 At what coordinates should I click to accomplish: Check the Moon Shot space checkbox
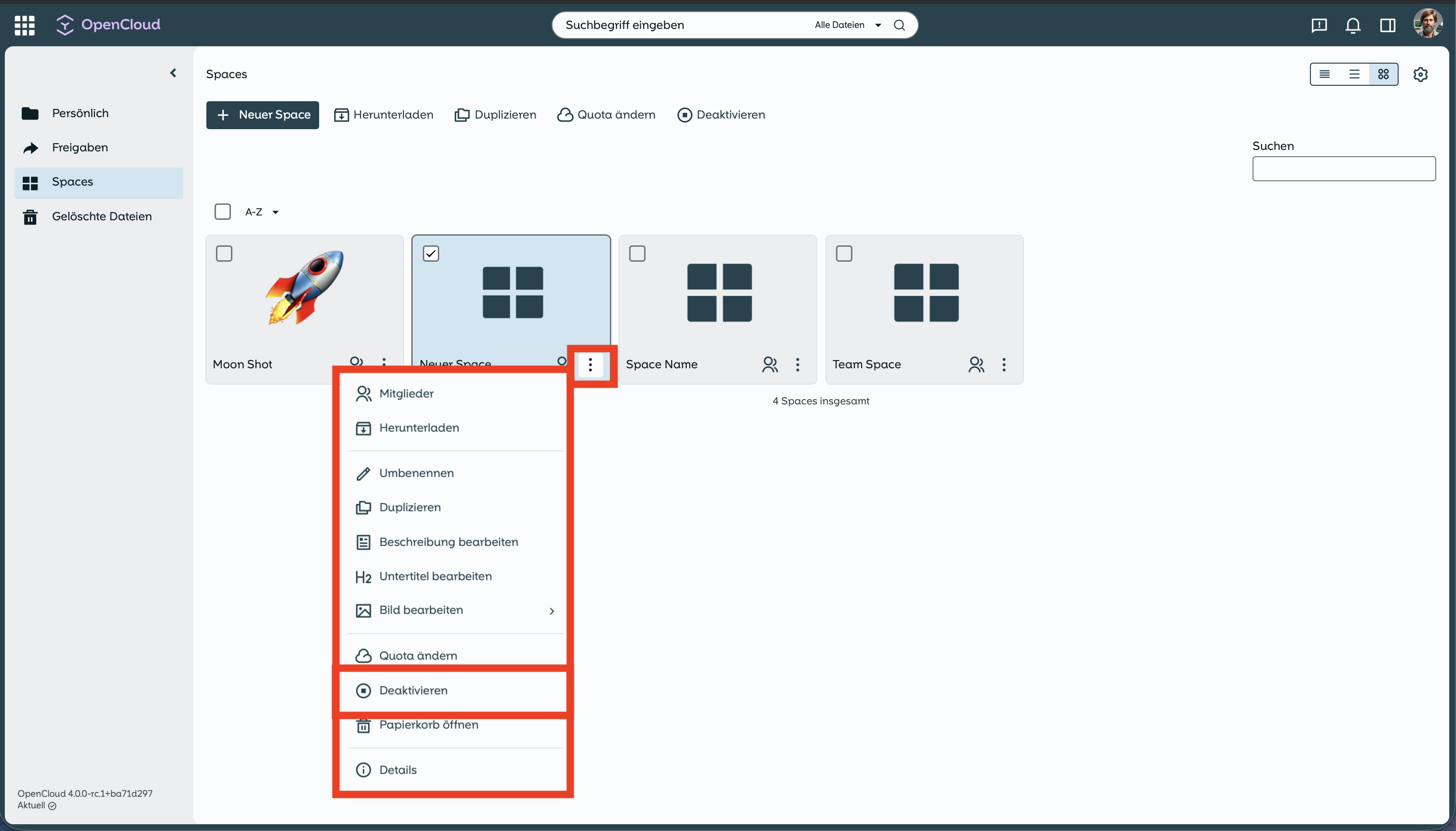click(x=224, y=254)
